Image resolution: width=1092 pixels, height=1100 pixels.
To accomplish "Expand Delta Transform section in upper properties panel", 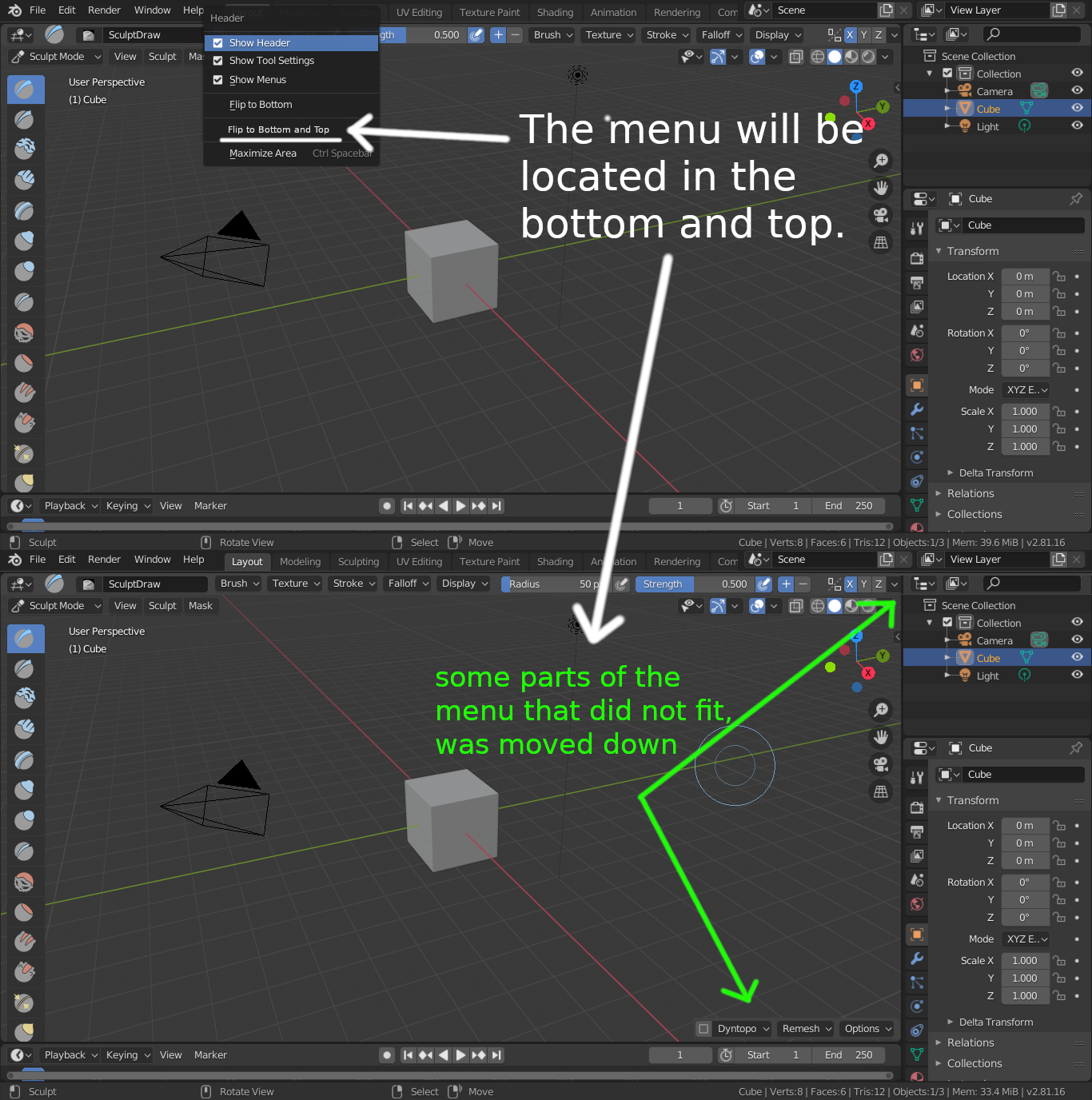I will (x=995, y=473).
